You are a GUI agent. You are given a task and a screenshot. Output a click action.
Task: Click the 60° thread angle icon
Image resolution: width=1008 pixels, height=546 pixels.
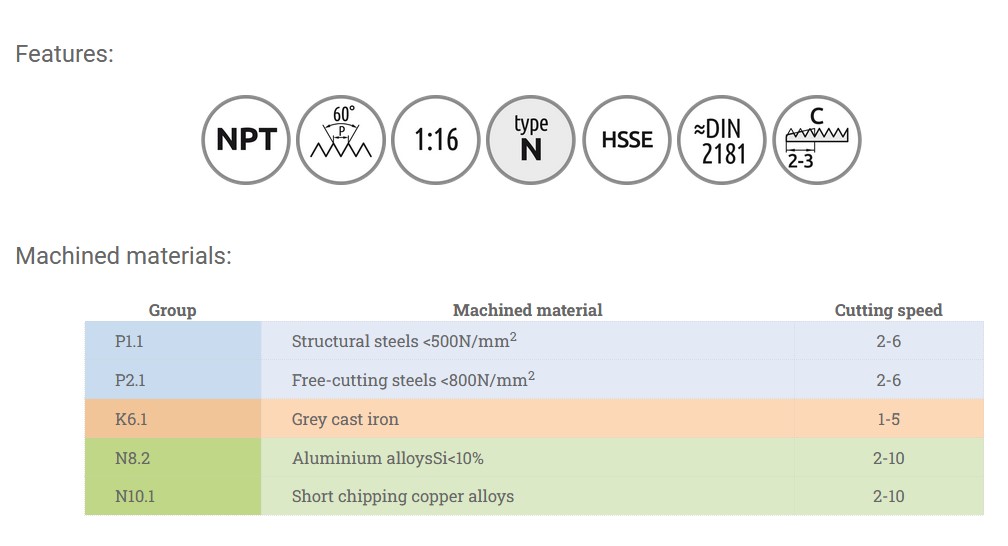341,140
